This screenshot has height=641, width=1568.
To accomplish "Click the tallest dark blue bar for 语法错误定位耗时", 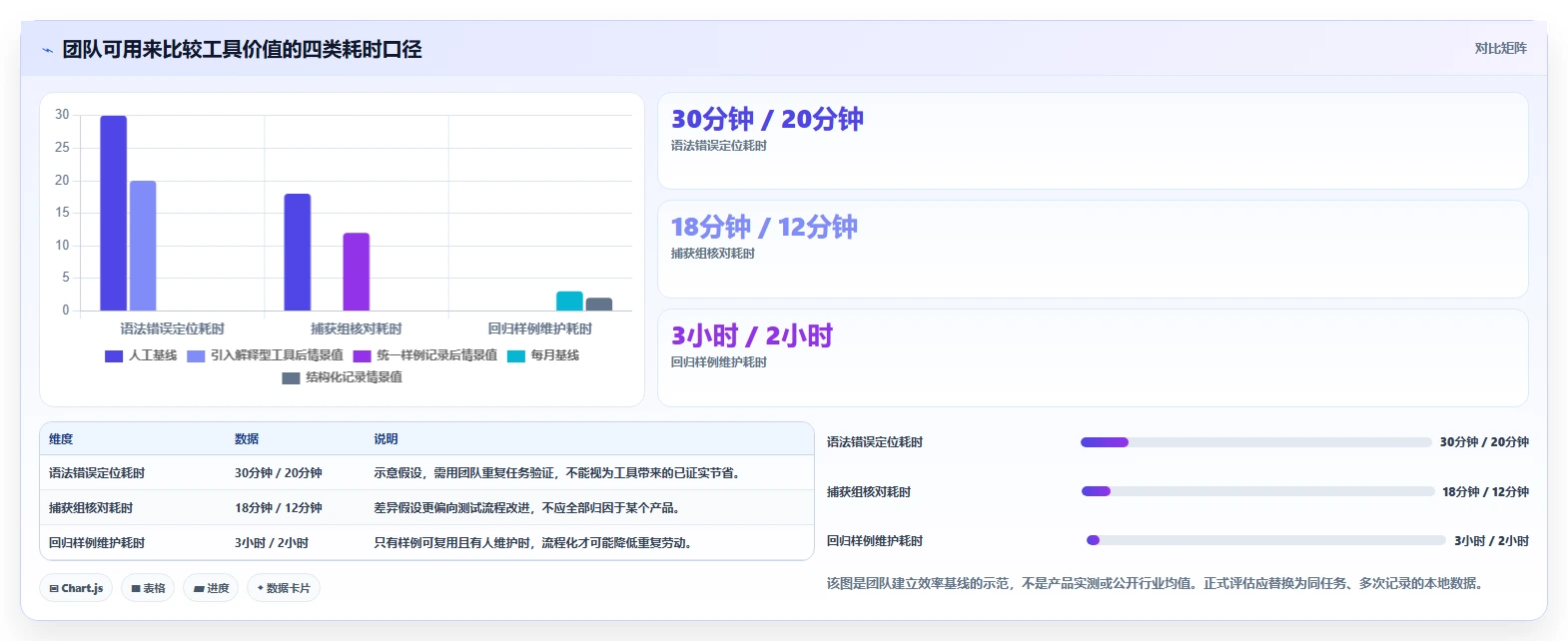I will [114, 213].
